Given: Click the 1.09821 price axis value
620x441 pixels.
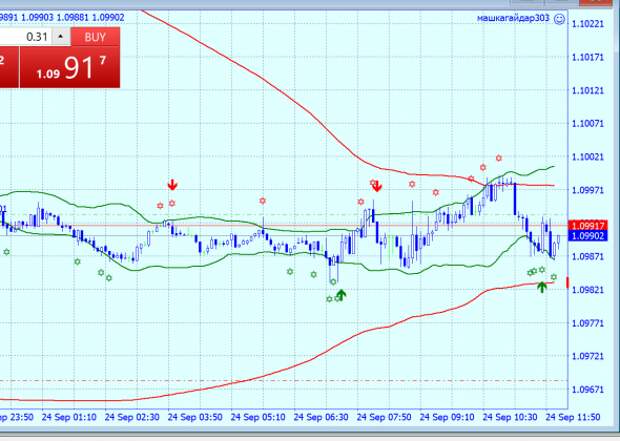Looking at the screenshot, I should tap(588, 290).
